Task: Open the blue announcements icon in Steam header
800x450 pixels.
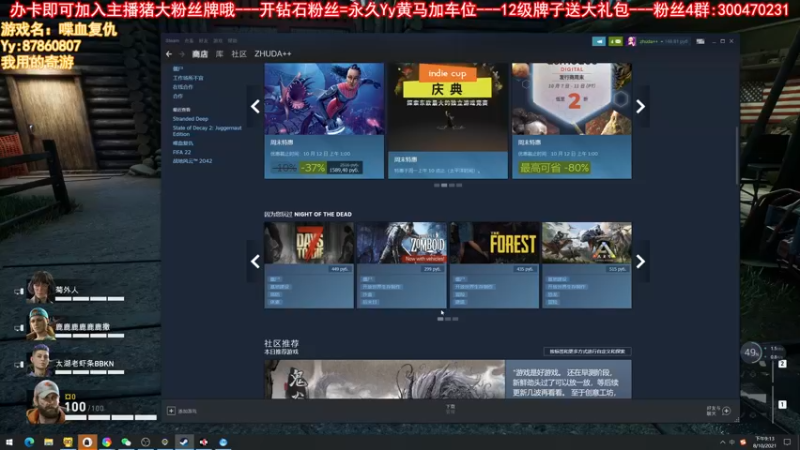Action: tap(598, 41)
